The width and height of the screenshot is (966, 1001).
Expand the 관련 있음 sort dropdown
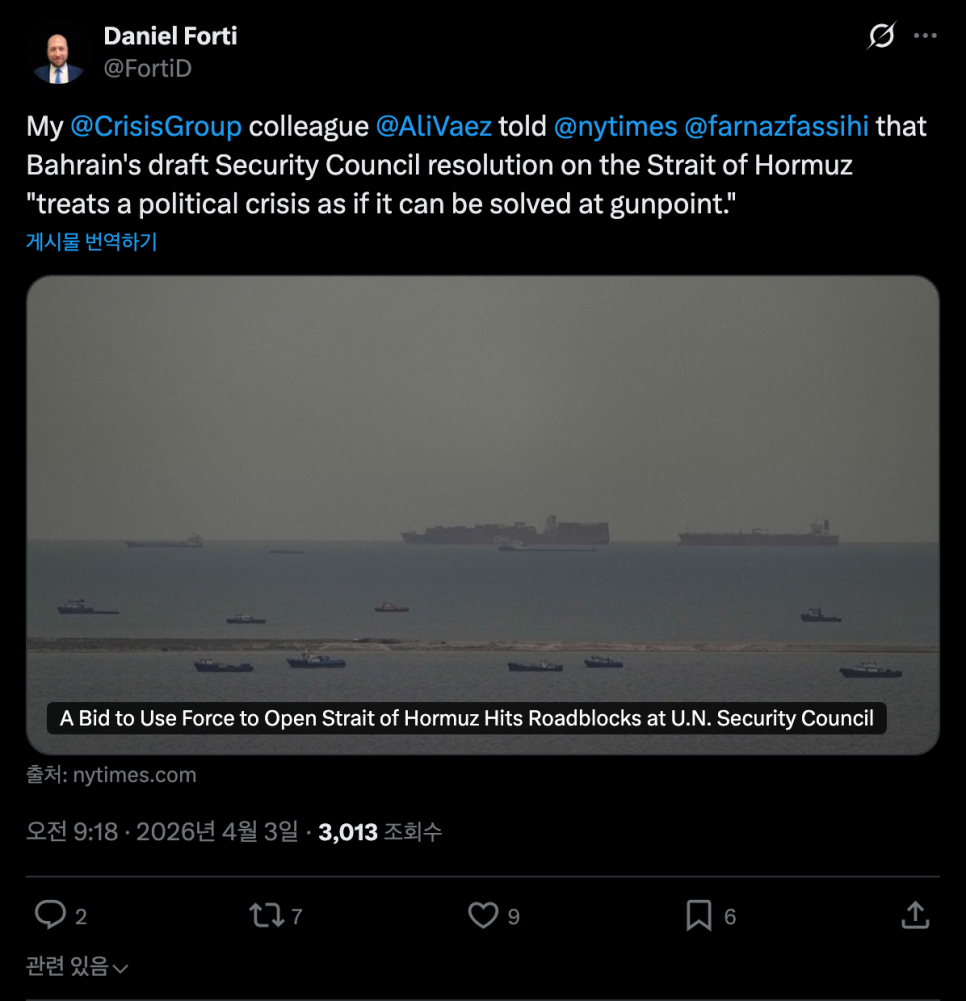(x=77, y=967)
